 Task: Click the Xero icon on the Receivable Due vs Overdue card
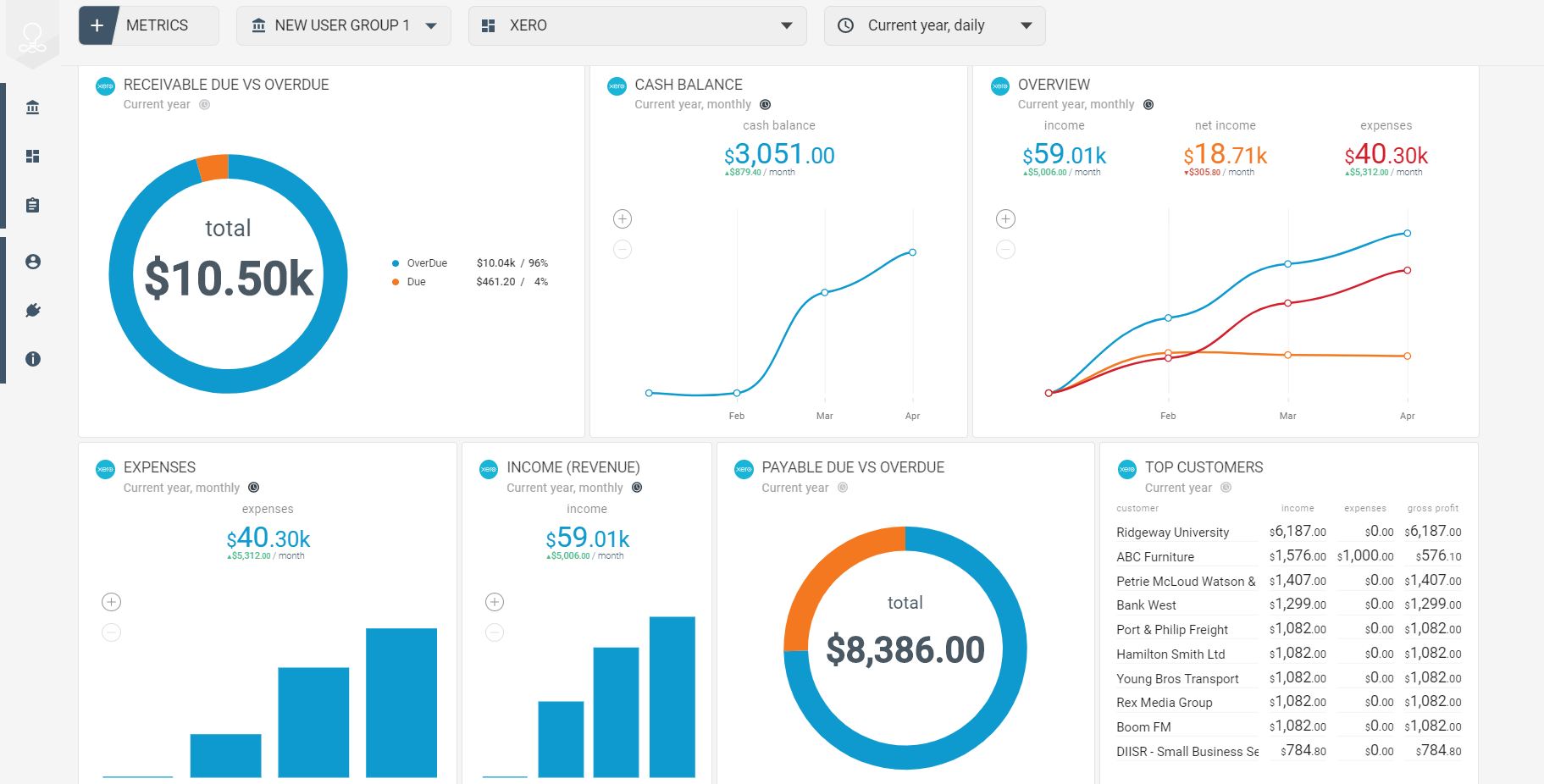pyautogui.click(x=105, y=86)
